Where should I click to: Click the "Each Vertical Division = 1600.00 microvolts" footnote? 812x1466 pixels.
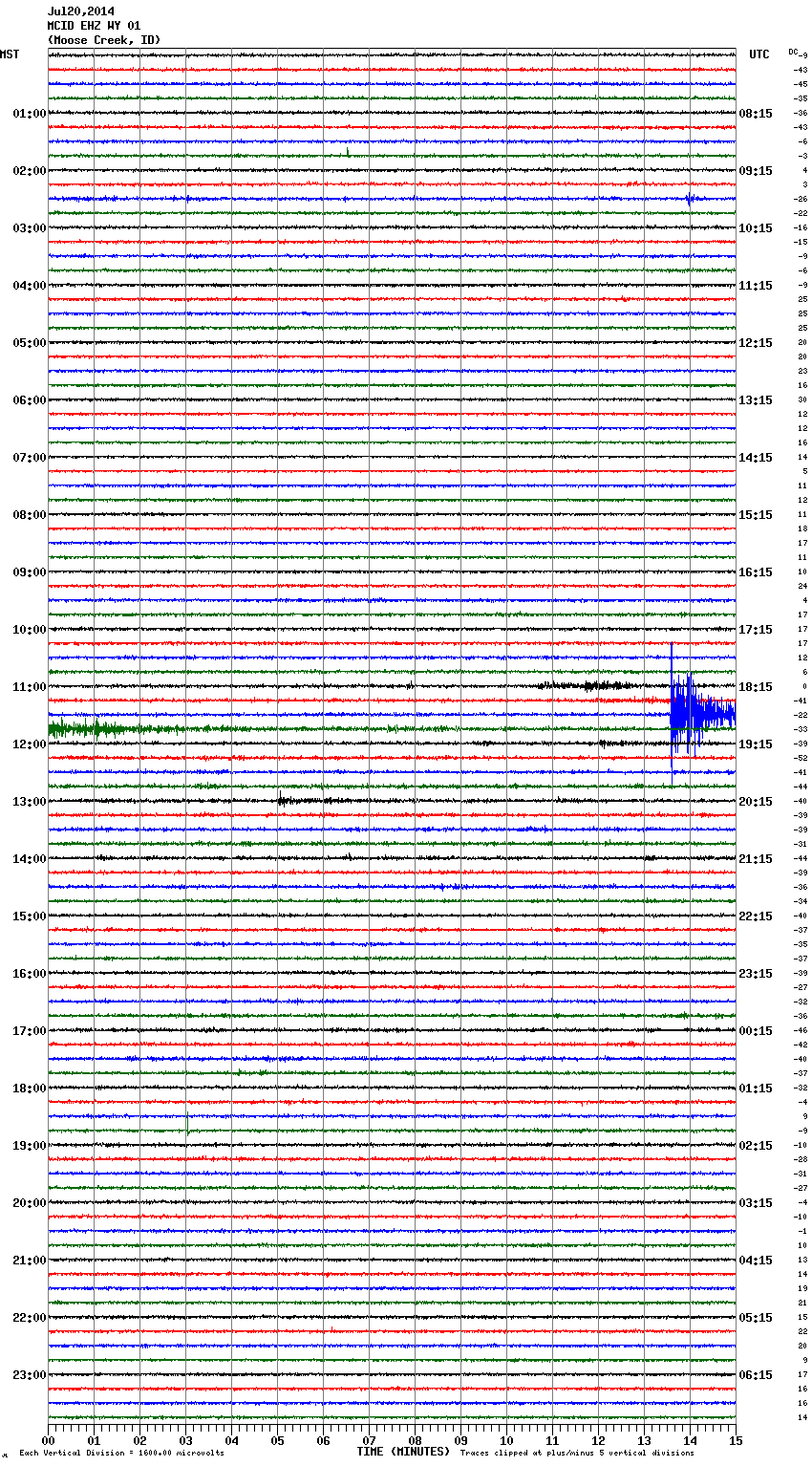pyautogui.click(x=121, y=1453)
